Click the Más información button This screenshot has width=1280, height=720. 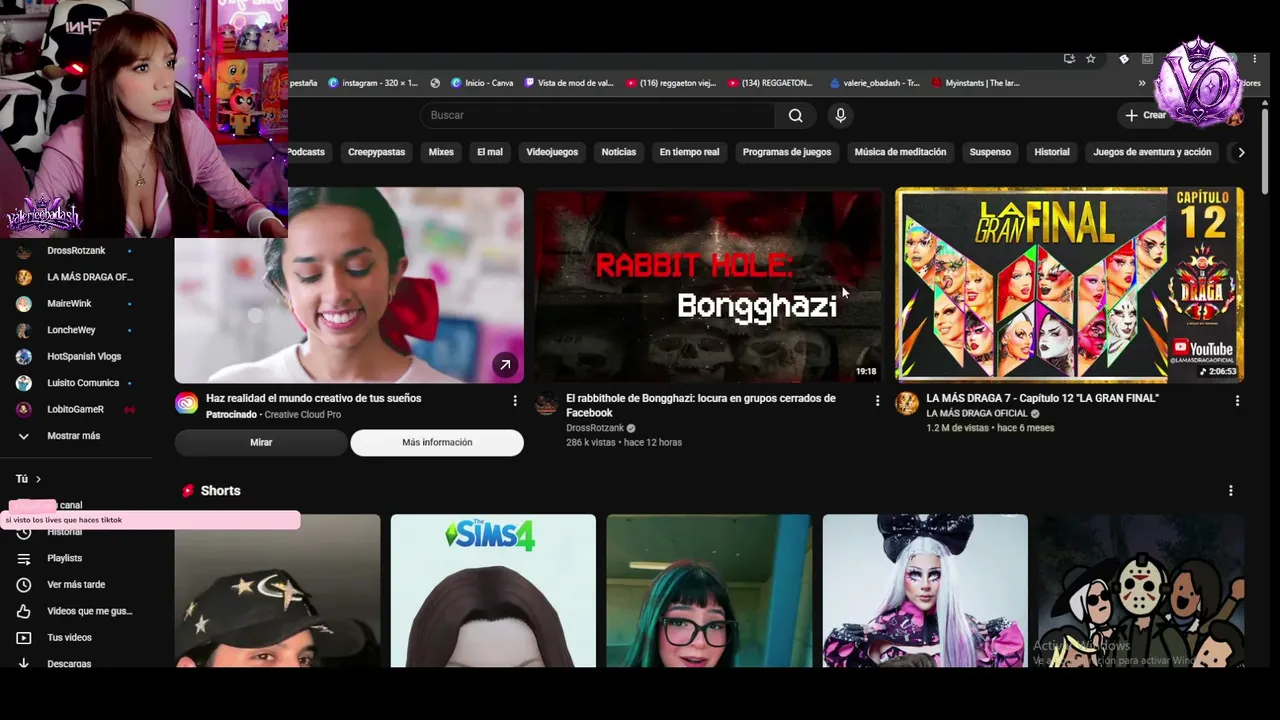click(437, 442)
